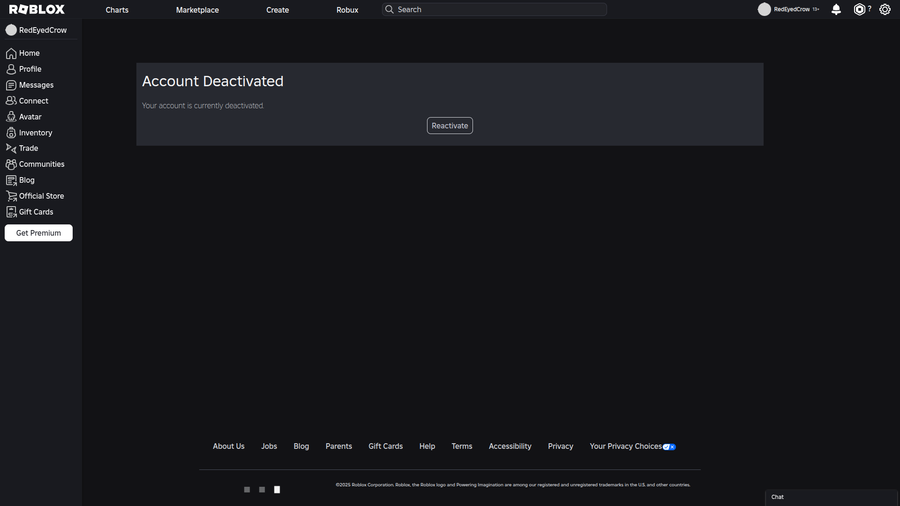Click the Roblox Corporation copyright text
900x506 pixels.
[513, 485]
